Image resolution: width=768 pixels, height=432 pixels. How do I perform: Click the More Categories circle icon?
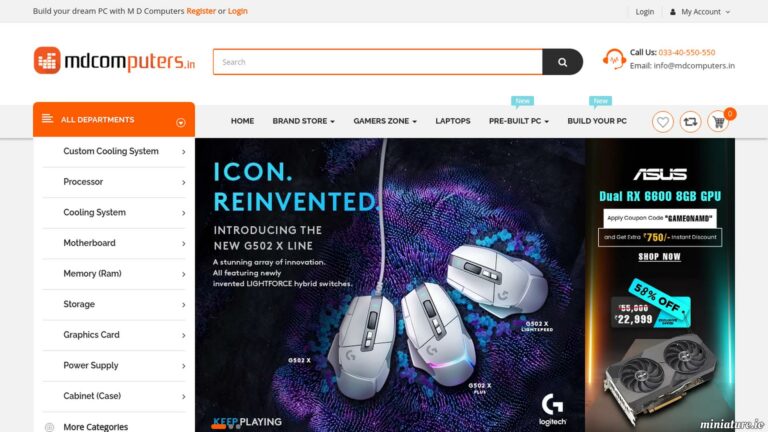click(49, 427)
